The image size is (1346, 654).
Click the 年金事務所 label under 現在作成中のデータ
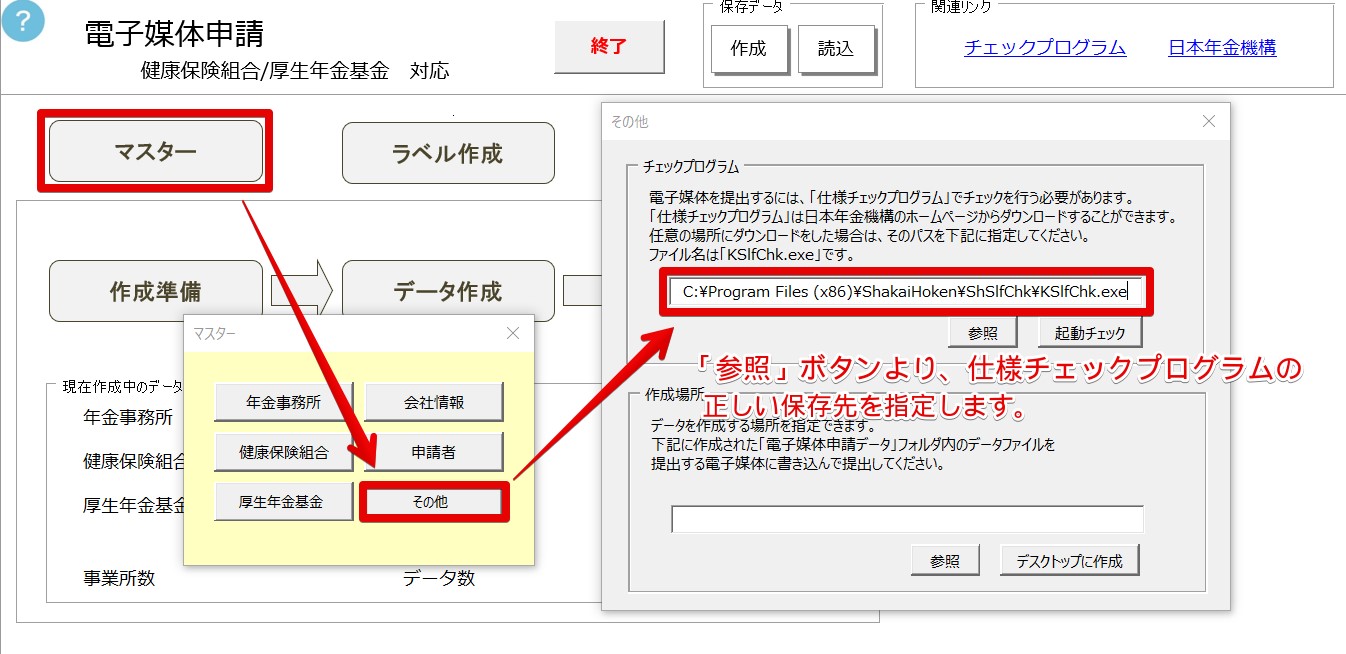pos(129,418)
